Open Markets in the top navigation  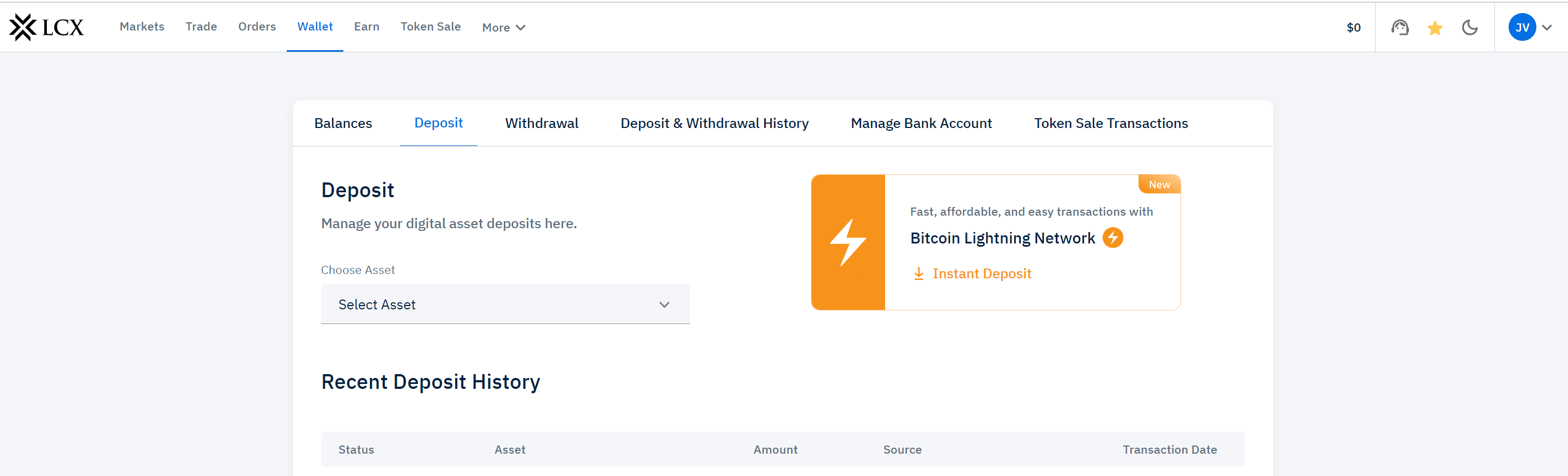pyautogui.click(x=142, y=27)
